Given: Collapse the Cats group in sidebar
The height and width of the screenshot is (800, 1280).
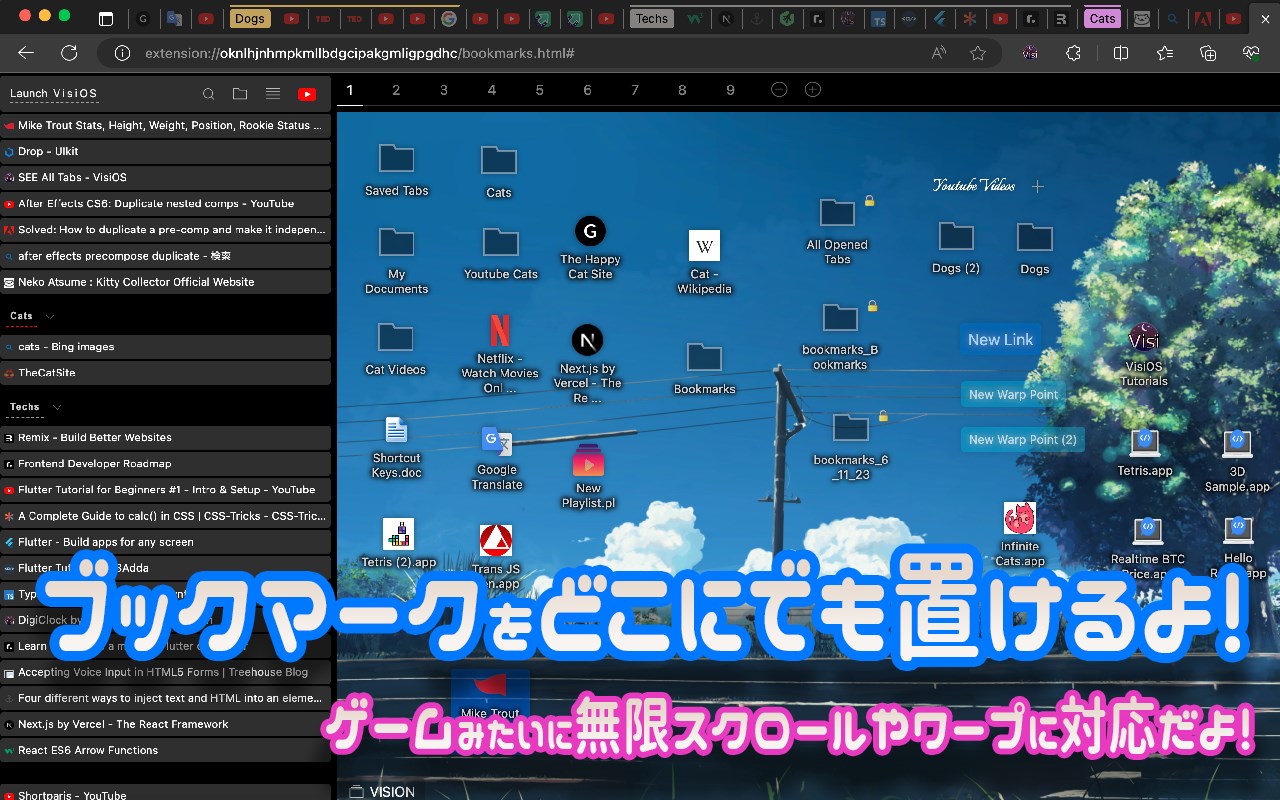Looking at the screenshot, I should pos(52,316).
